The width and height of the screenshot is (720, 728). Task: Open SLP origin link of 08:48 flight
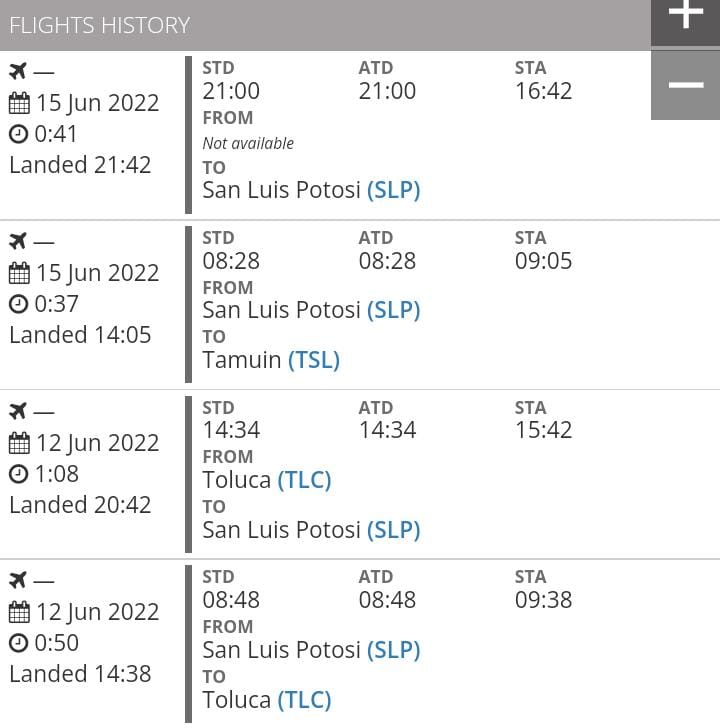[x=394, y=650]
